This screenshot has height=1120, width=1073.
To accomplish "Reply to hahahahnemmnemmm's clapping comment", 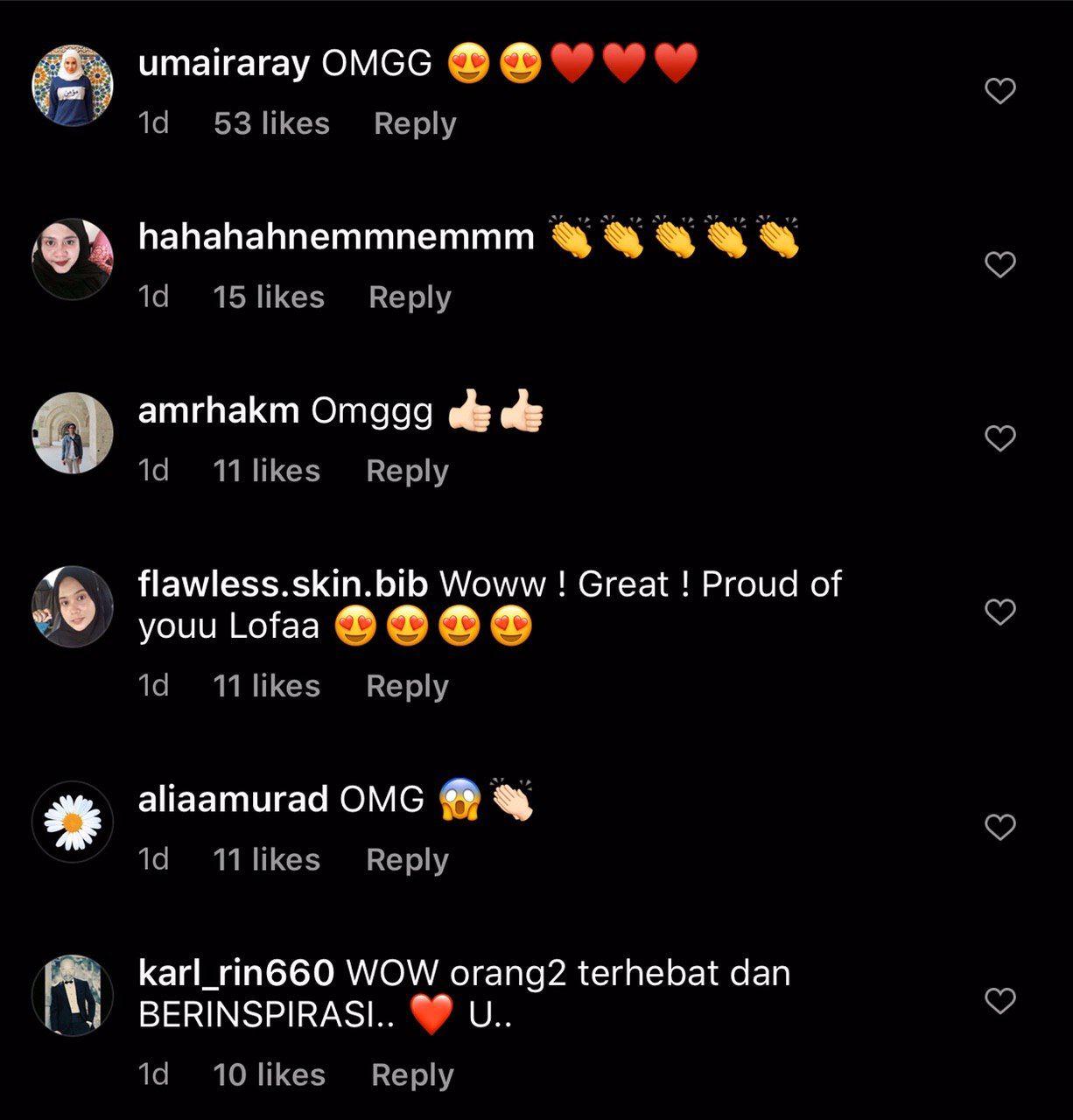I will (x=410, y=297).
